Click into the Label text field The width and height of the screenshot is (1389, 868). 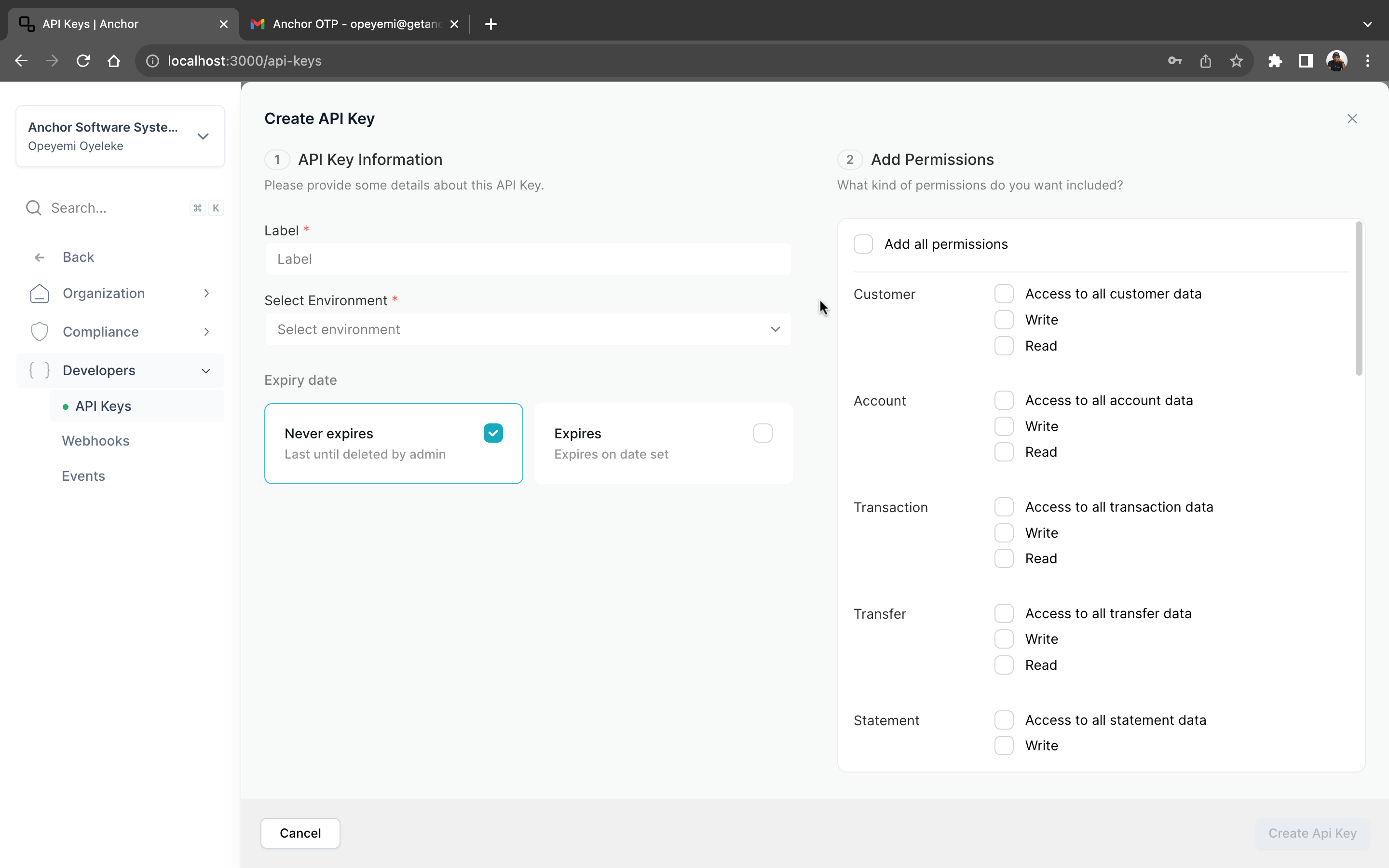[528, 259]
